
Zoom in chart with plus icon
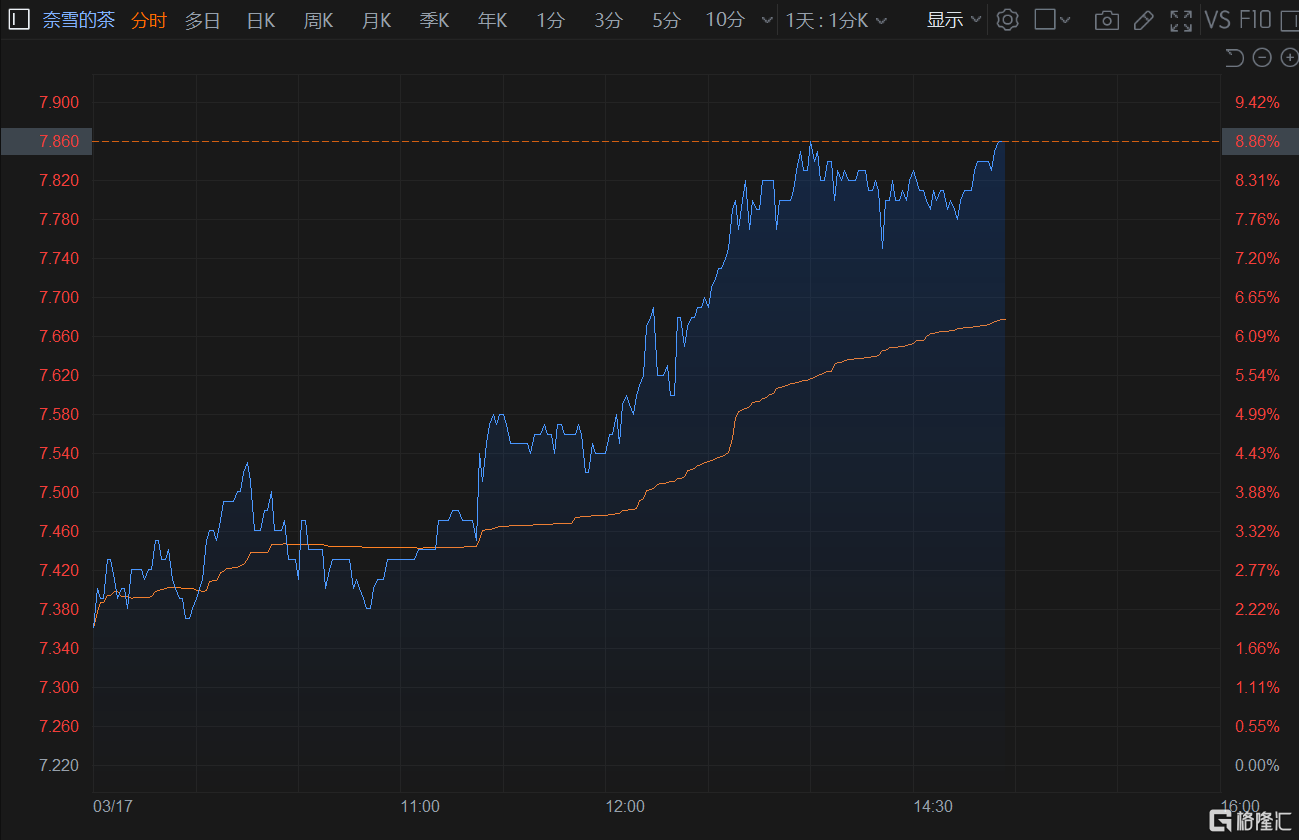(x=1289, y=58)
